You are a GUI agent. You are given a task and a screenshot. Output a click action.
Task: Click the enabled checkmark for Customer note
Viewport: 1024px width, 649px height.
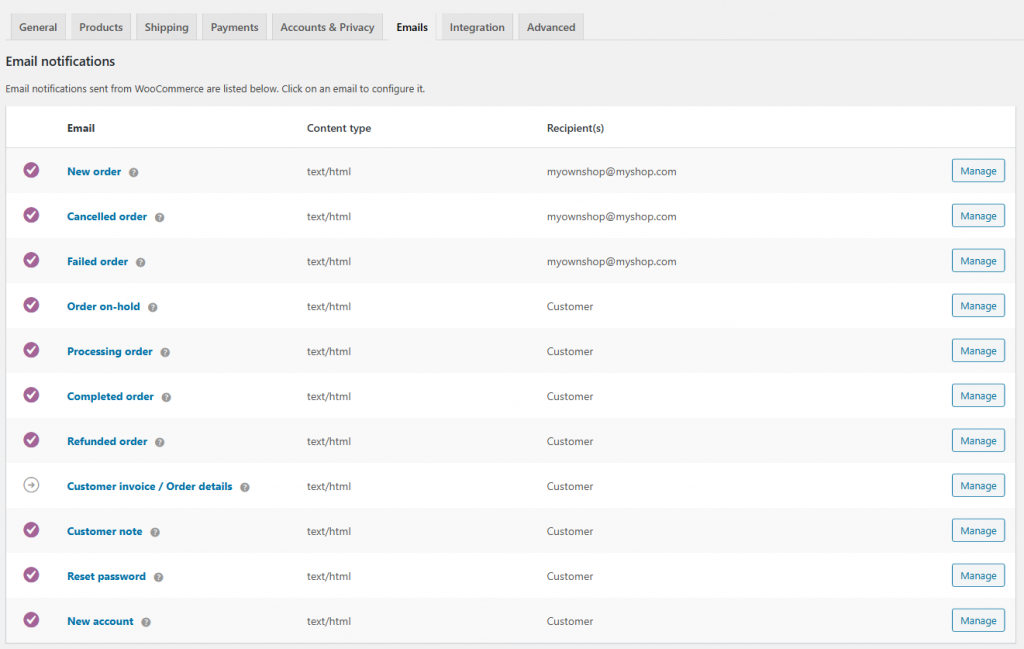pos(31,530)
